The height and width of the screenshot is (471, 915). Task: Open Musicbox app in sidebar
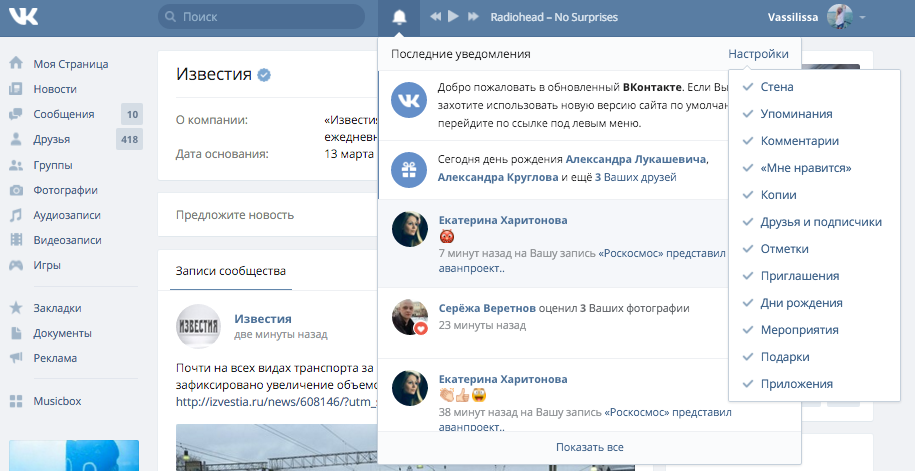tap(57, 401)
